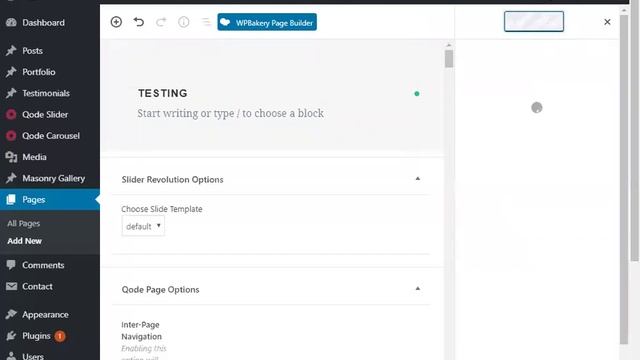Image resolution: width=640 pixels, height=360 pixels.
Task: Open Comments menu
Action: (43, 265)
